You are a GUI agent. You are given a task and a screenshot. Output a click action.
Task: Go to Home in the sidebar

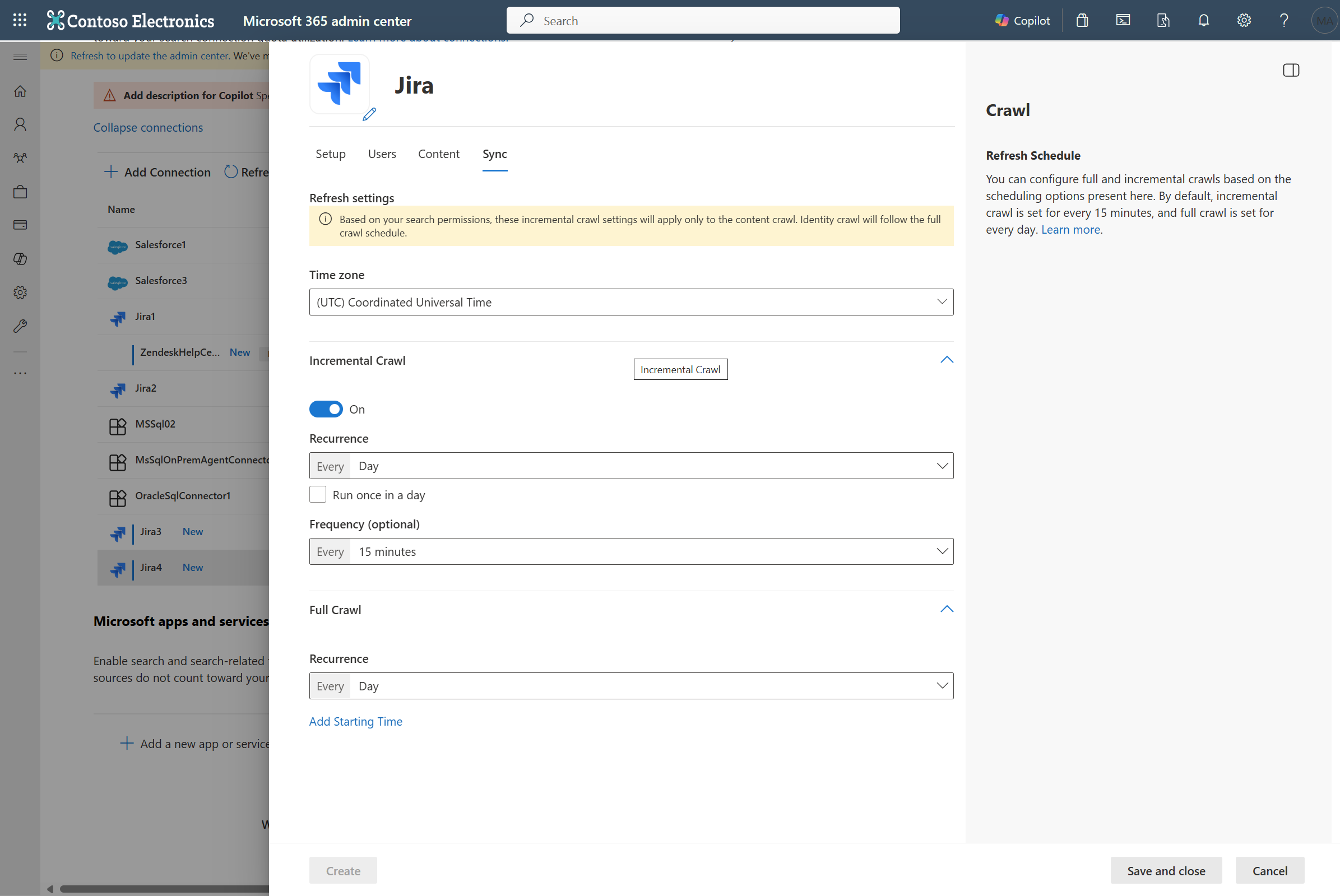pos(20,91)
